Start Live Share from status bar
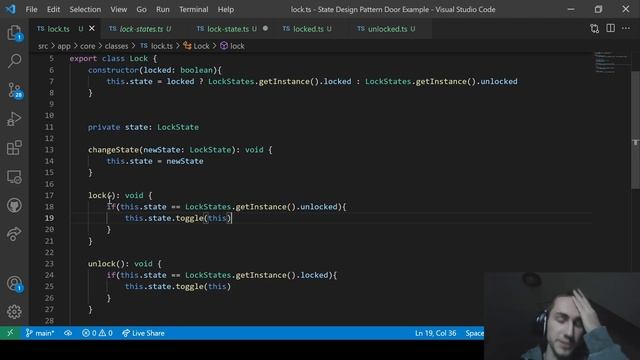640x360 pixels. [143, 333]
